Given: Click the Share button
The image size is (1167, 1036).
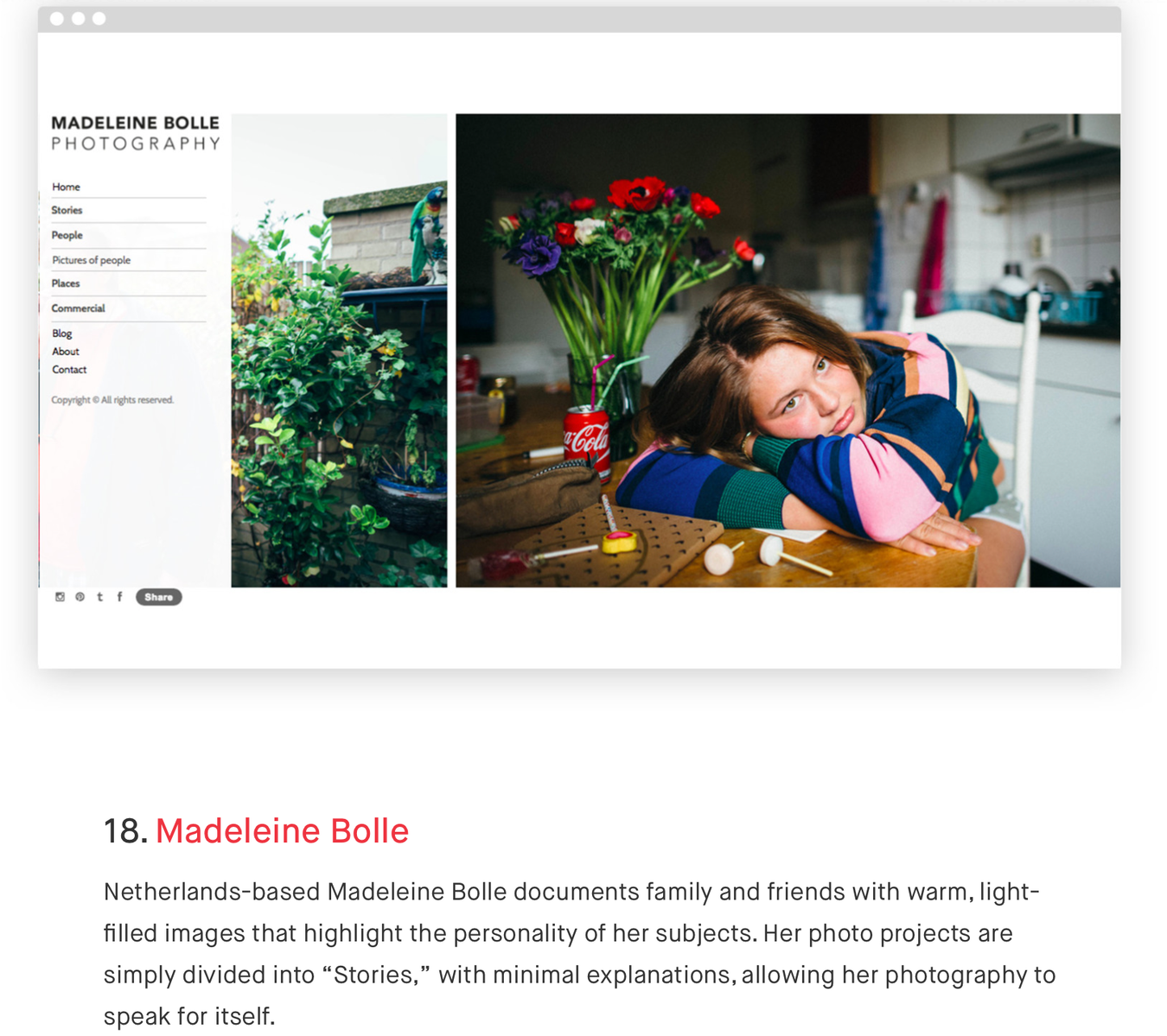Looking at the screenshot, I should 159,597.
